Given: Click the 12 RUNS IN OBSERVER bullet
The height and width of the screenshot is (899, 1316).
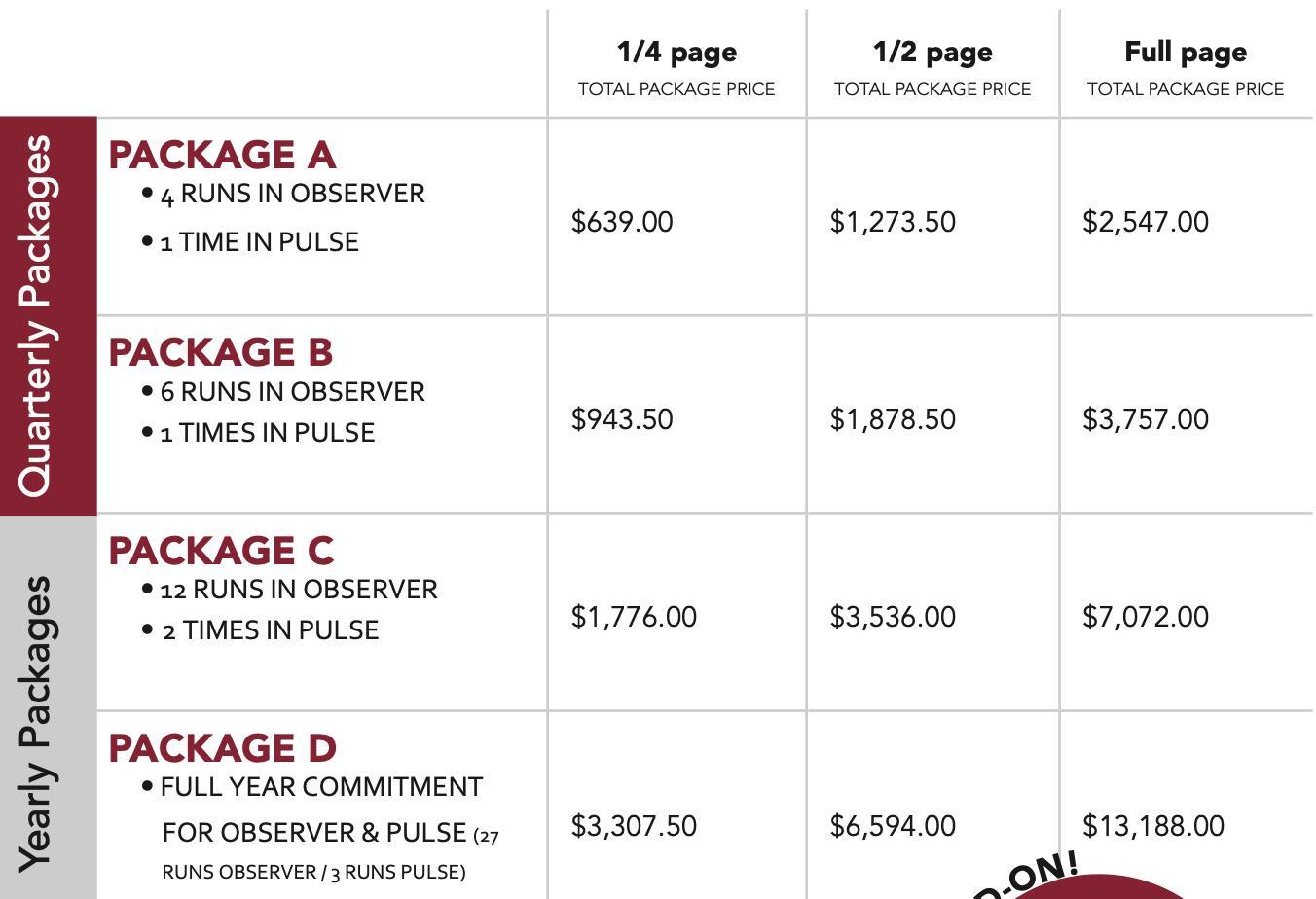Looking at the screenshot, I should (290, 590).
